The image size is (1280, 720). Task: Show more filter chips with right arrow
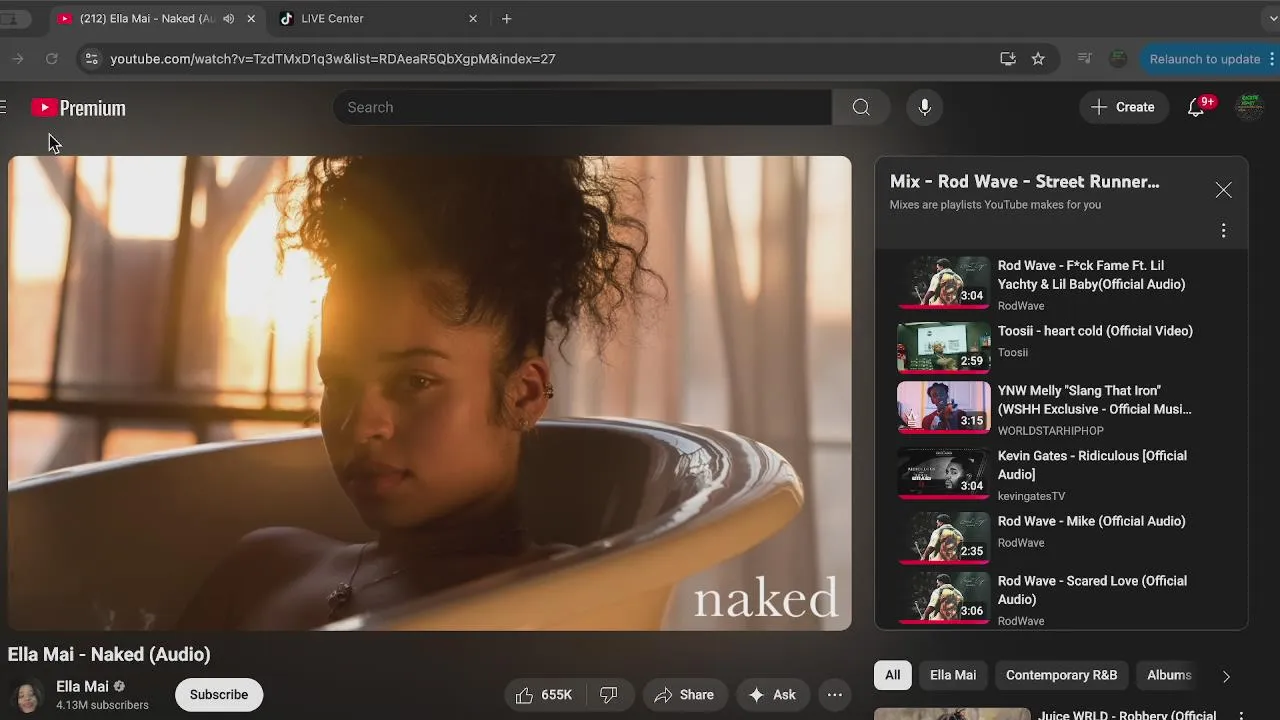tap(1226, 676)
